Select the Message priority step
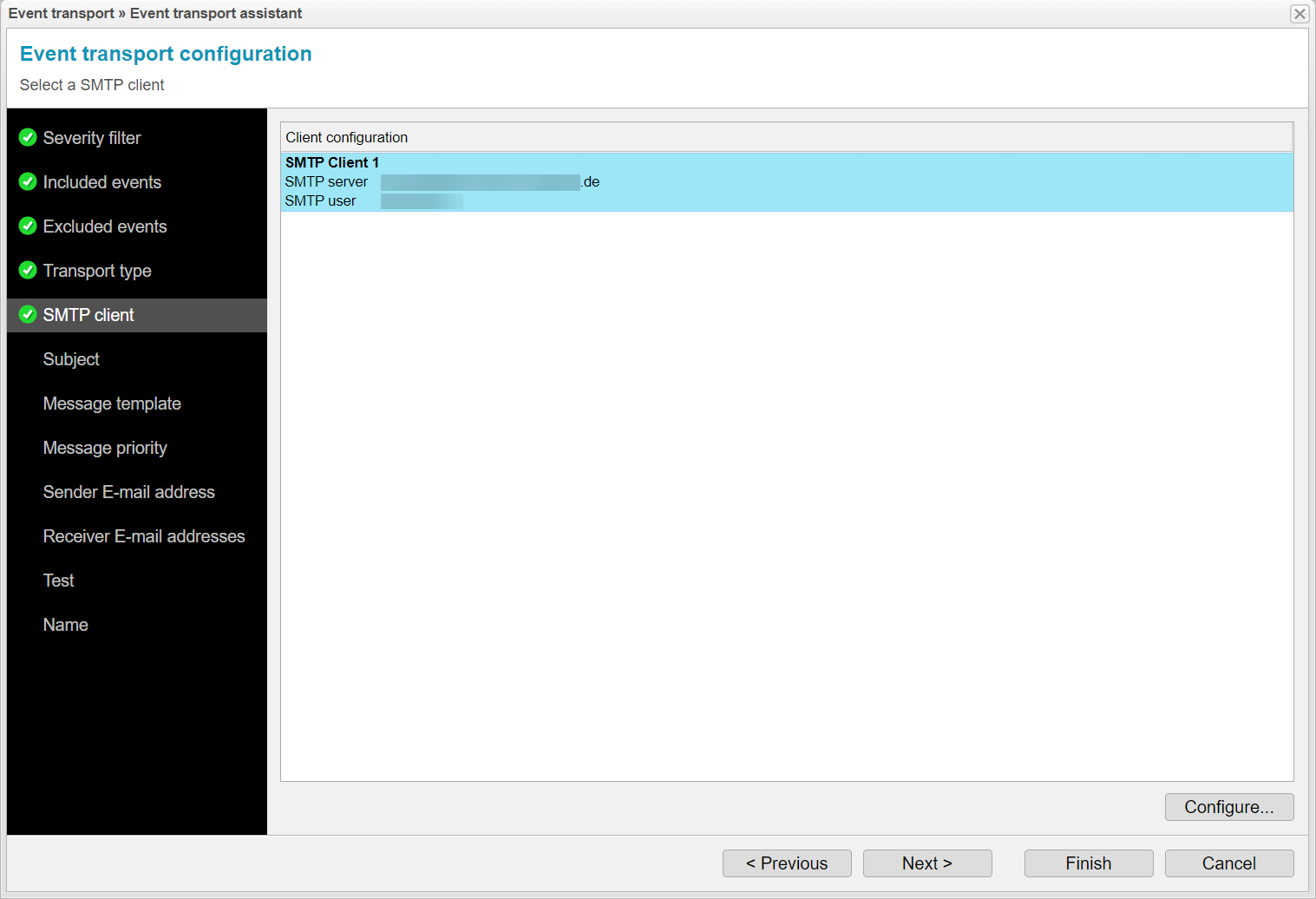 point(105,448)
